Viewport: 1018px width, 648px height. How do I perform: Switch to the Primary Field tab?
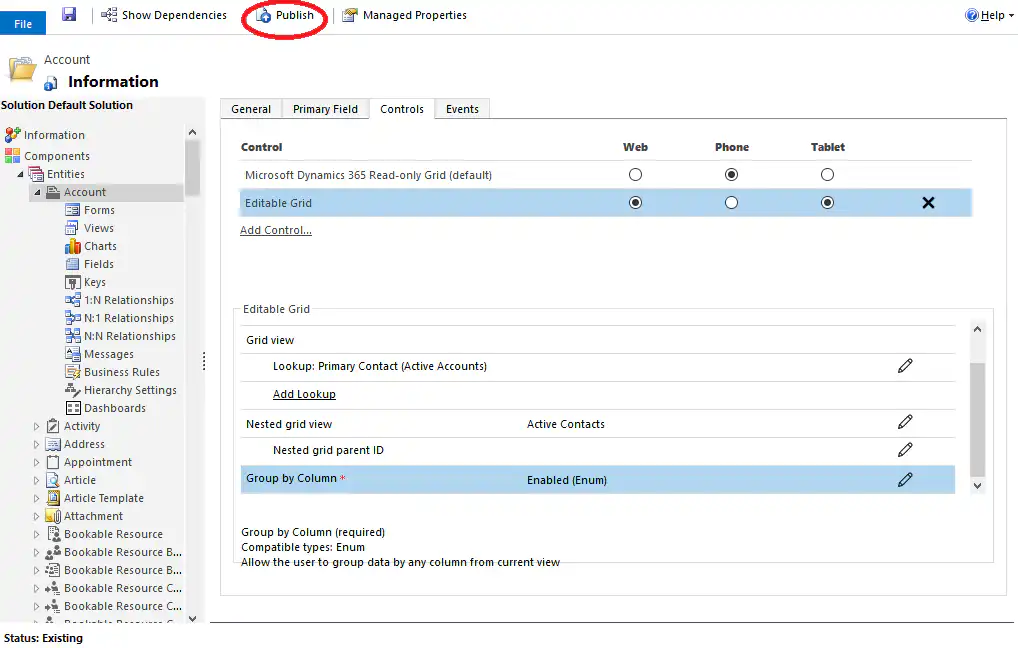[325, 108]
